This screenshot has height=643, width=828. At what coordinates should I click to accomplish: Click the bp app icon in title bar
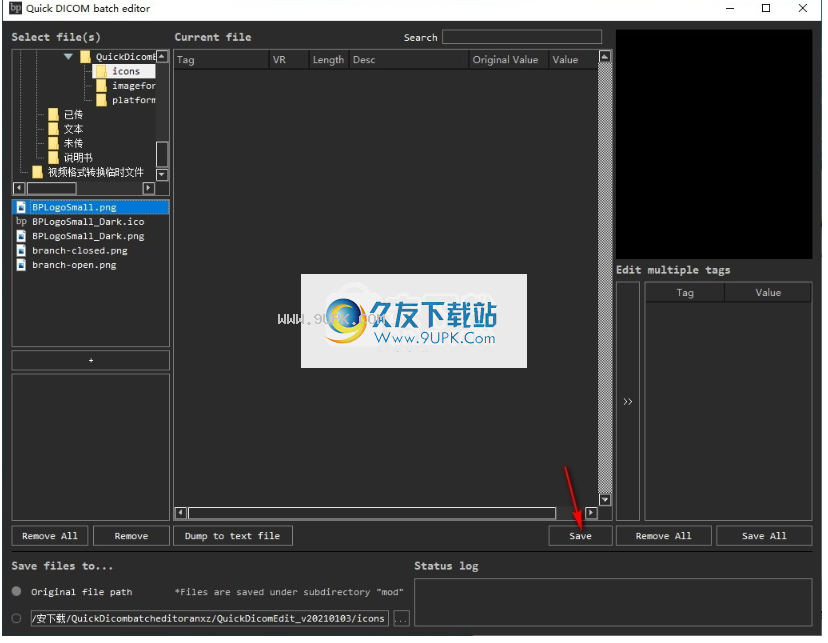[16, 8]
